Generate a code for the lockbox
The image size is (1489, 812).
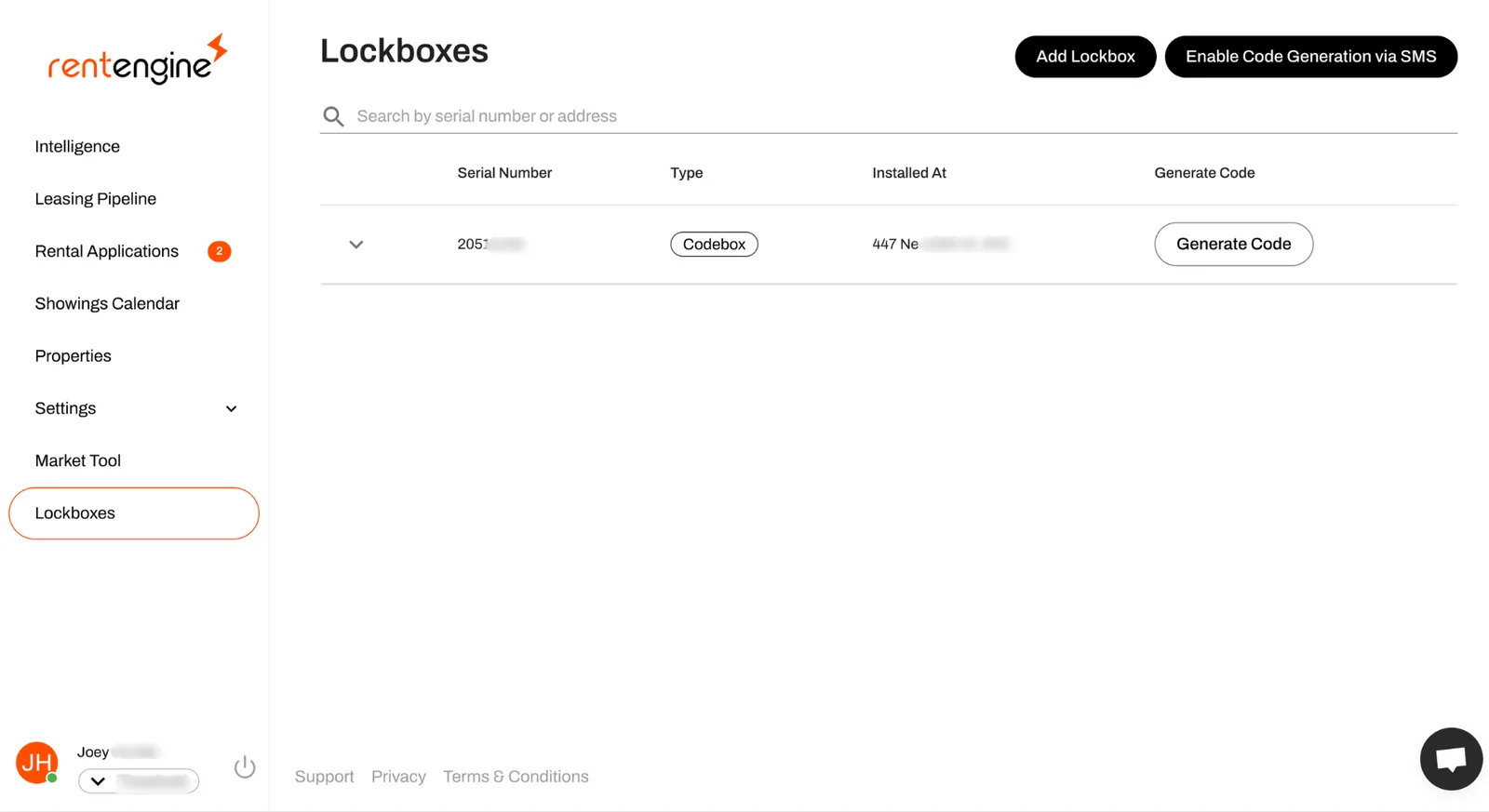click(1233, 244)
